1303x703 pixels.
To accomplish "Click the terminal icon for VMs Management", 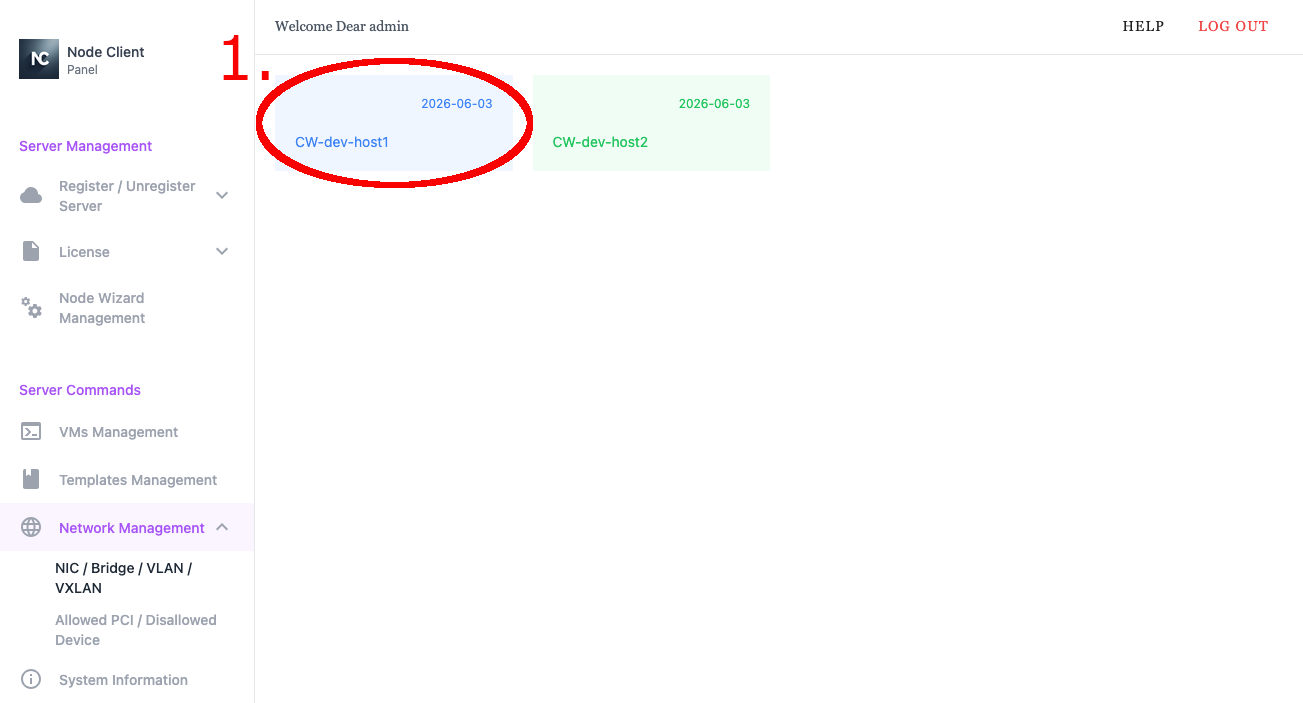I will pyautogui.click(x=31, y=432).
